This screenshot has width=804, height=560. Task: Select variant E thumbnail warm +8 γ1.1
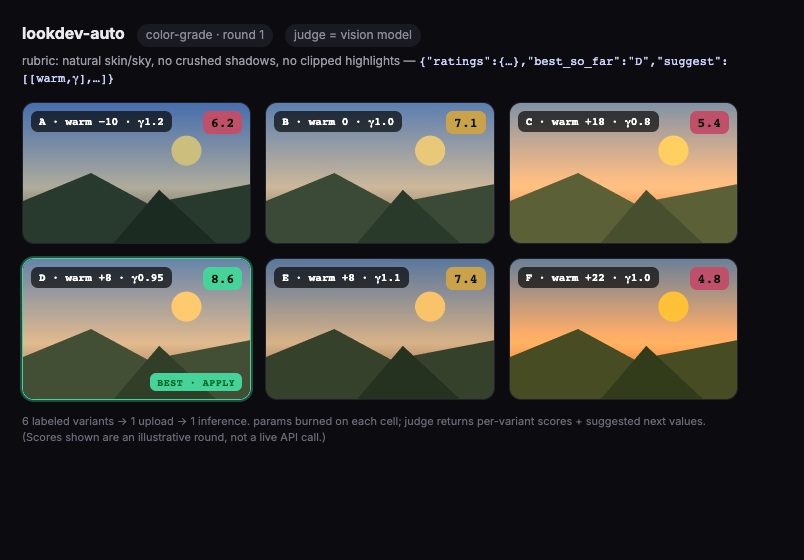pos(380,329)
